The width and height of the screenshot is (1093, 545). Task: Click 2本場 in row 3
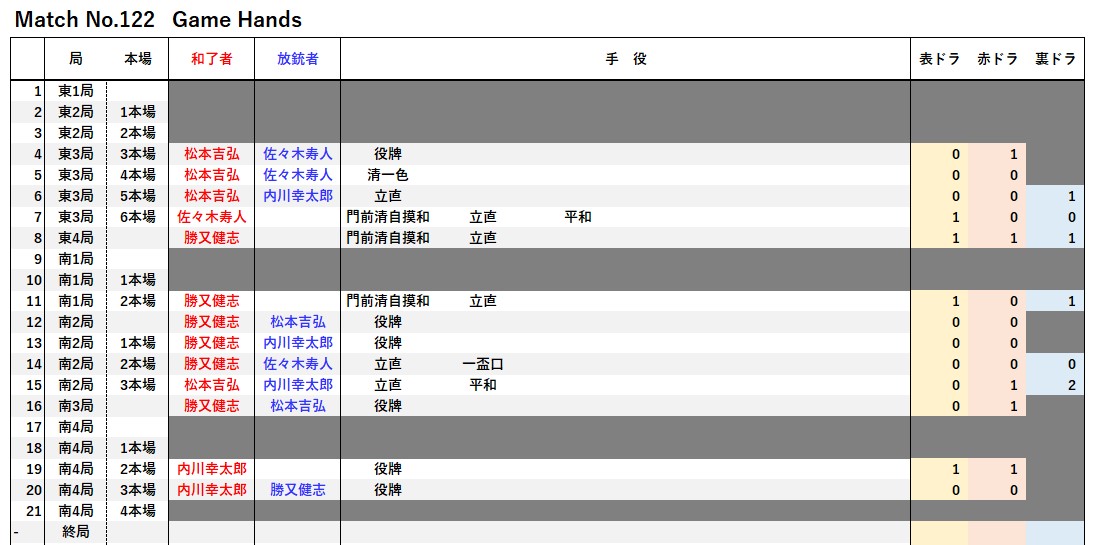[137, 133]
